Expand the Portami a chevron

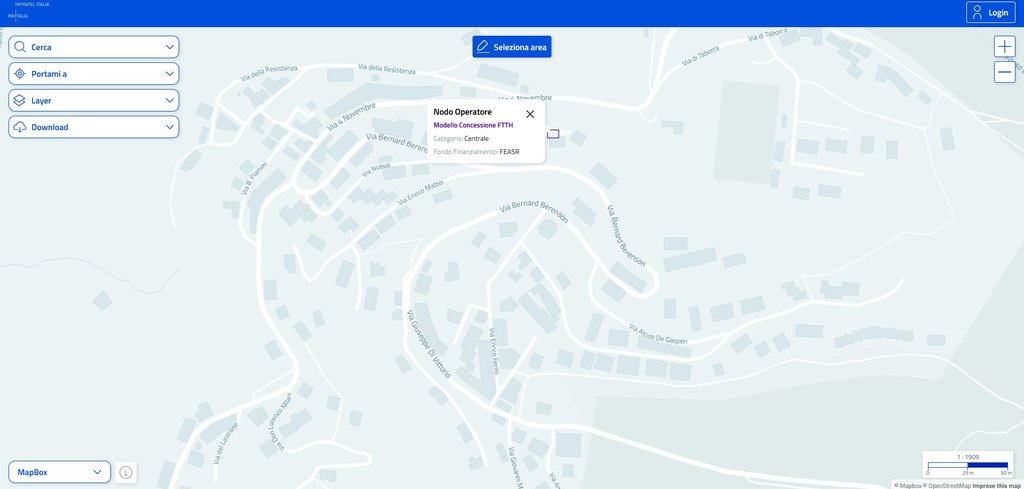(x=170, y=74)
